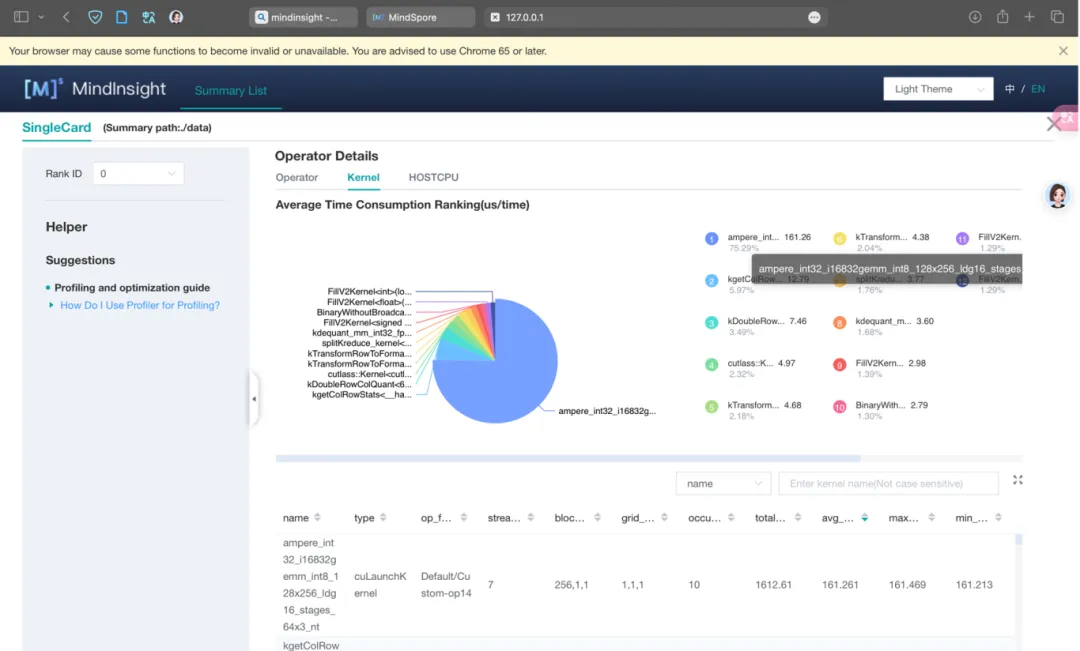Click the browser share icon
This screenshot has width=1080, height=651.
(1002, 17)
